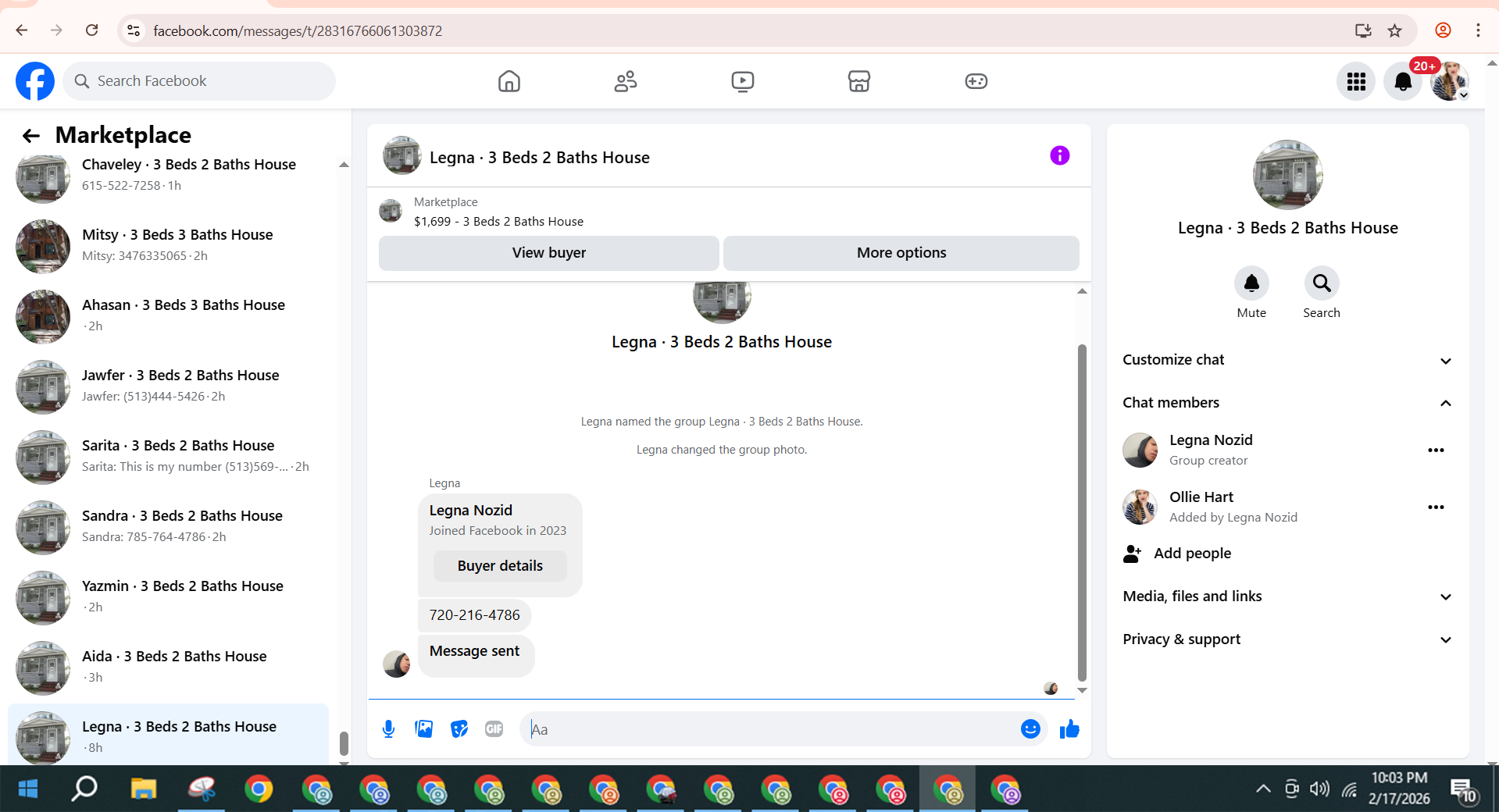View site information icon in address bar
The image size is (1499, 812).
[x=134, y=30]
